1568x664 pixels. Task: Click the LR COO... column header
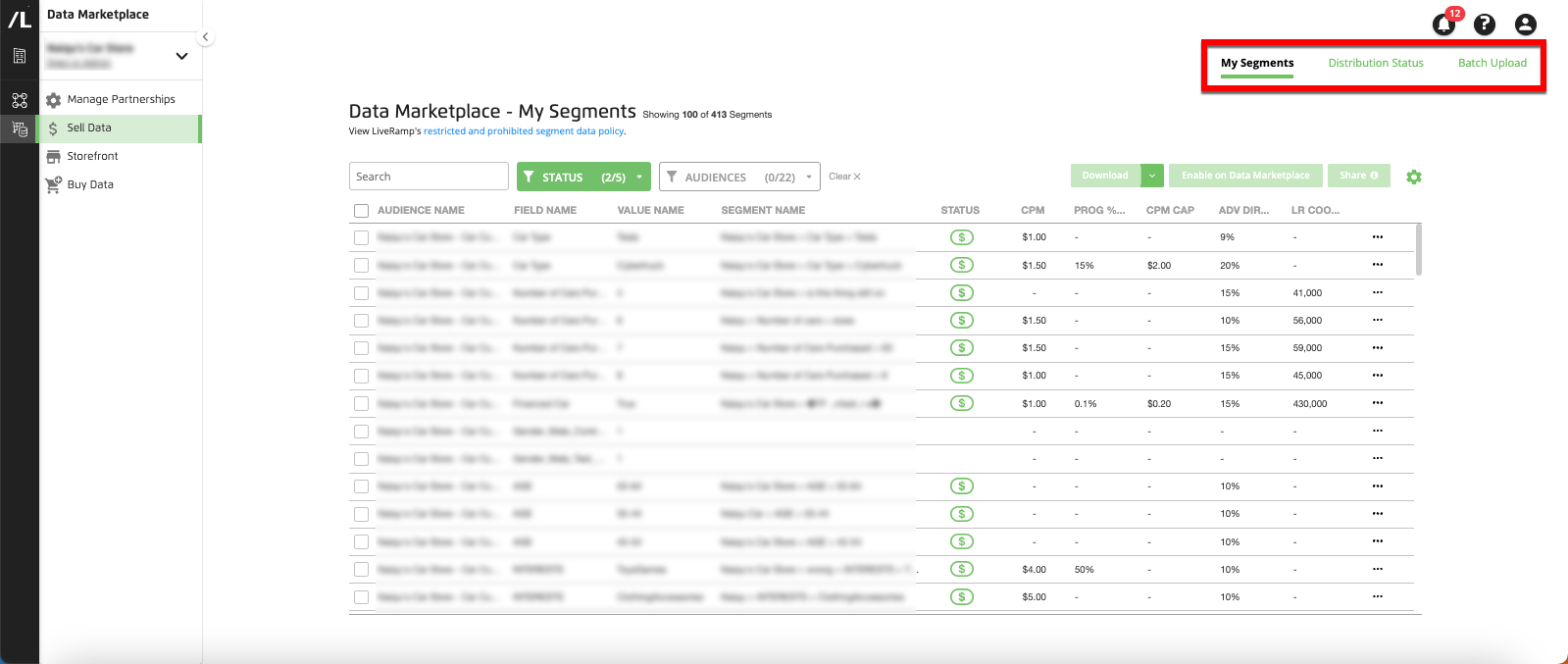1315,210
